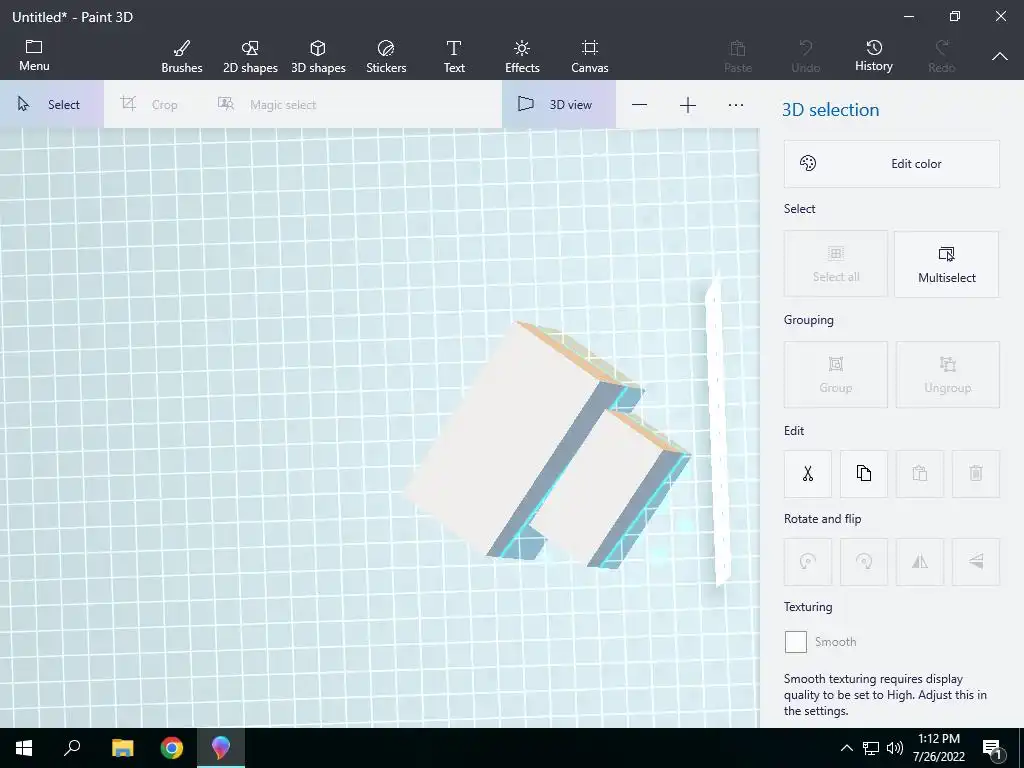Open the Stickers tab

pyautogui.click(x=386, y=56)
